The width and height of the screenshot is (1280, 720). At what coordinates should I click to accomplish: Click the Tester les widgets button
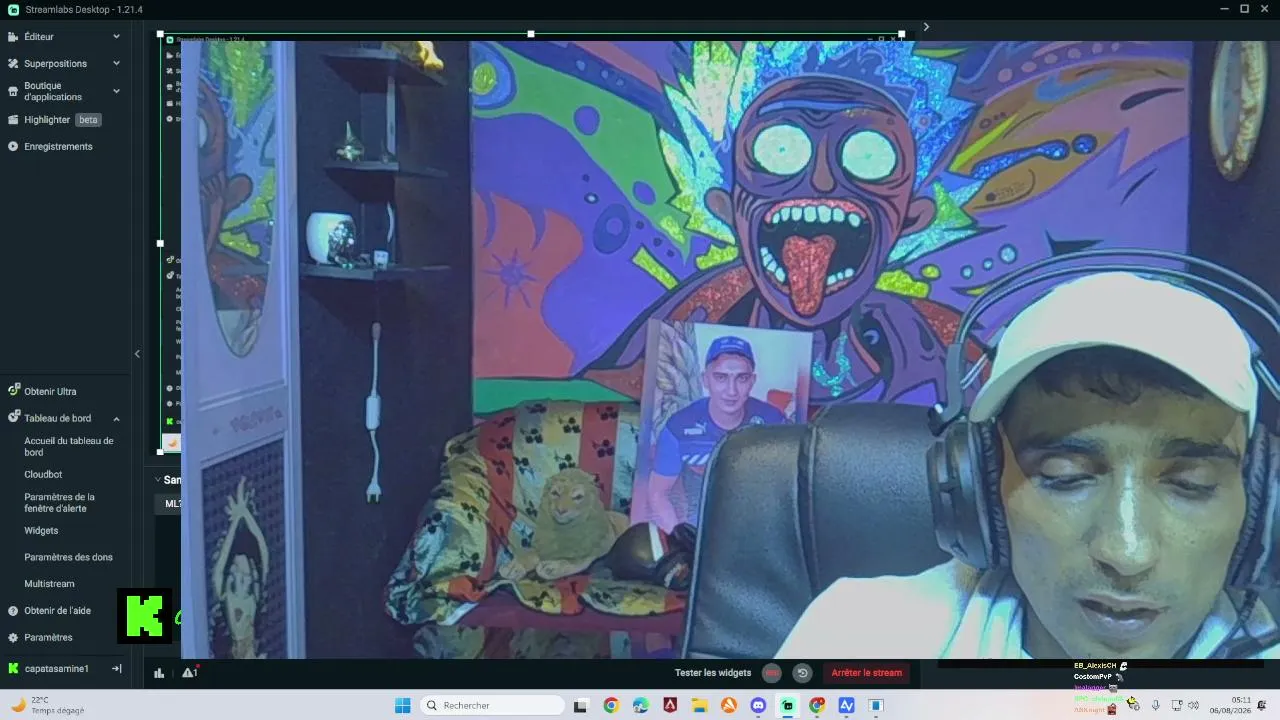(713, 673)
